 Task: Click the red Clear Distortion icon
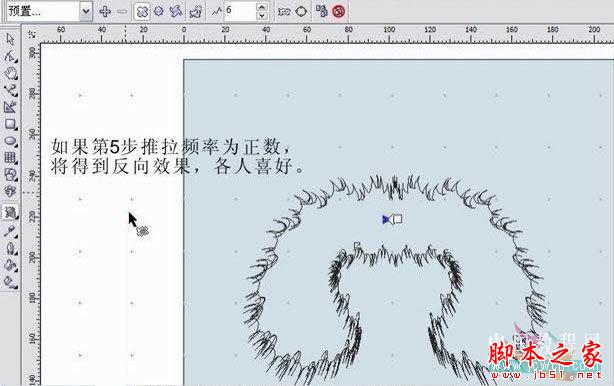click(x=339, y=11)
